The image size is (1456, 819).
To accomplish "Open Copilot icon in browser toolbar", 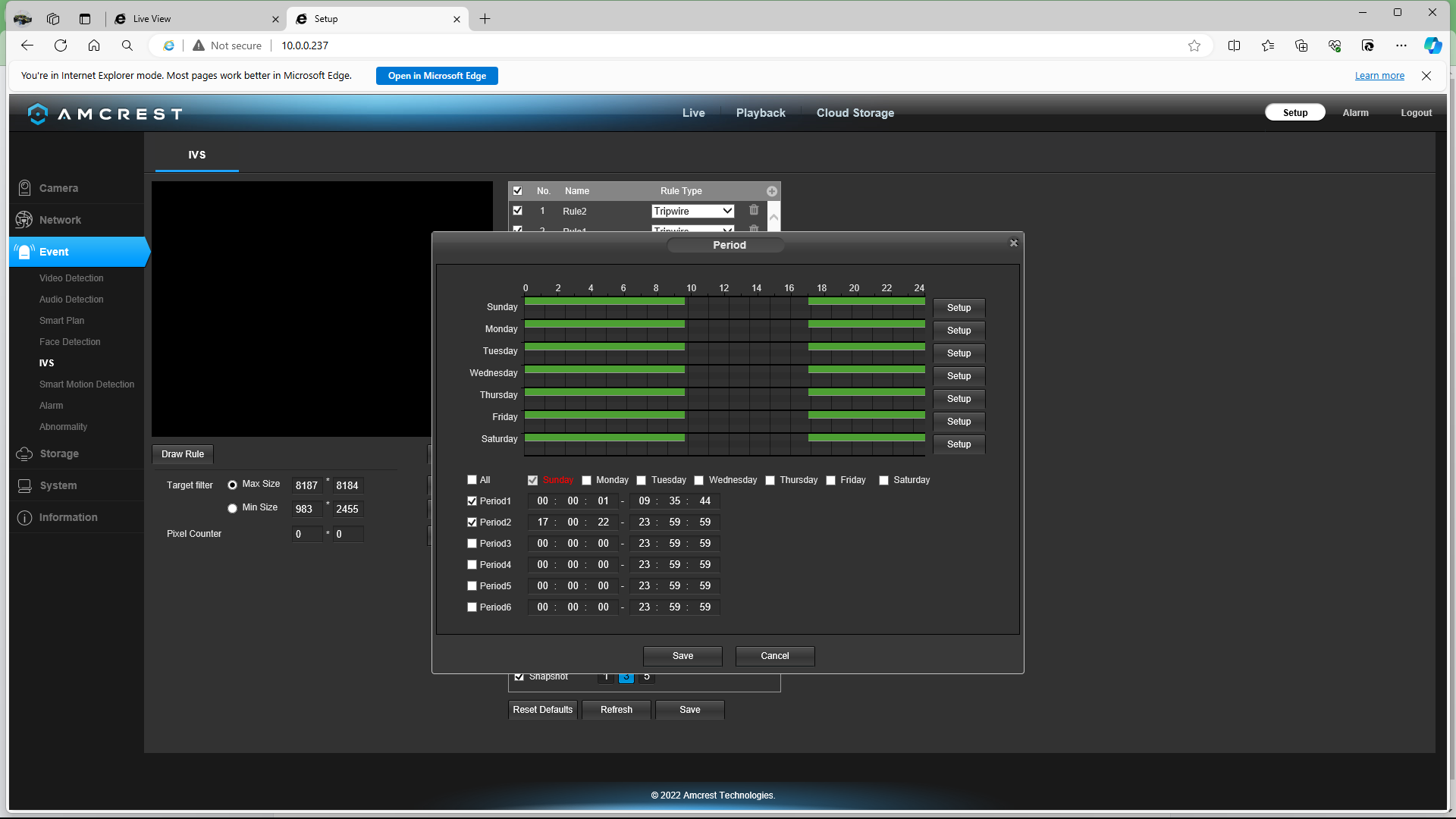I will pyautogui.click(x=1432, y=45).
